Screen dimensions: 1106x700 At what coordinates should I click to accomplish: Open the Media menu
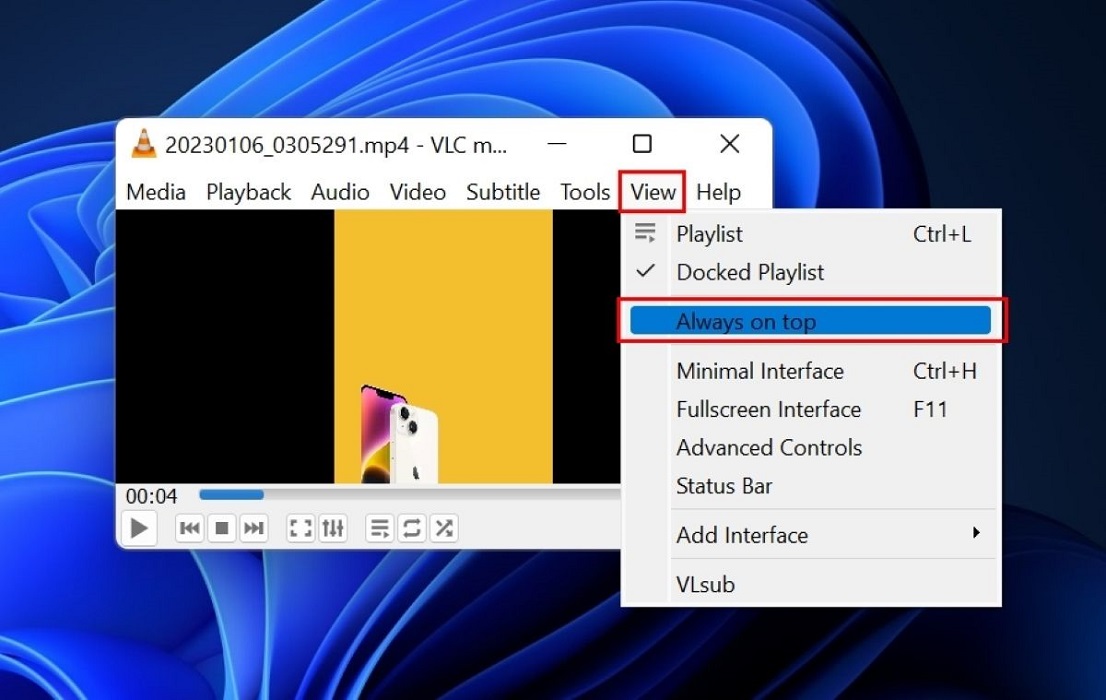click(x=156, y=192)
